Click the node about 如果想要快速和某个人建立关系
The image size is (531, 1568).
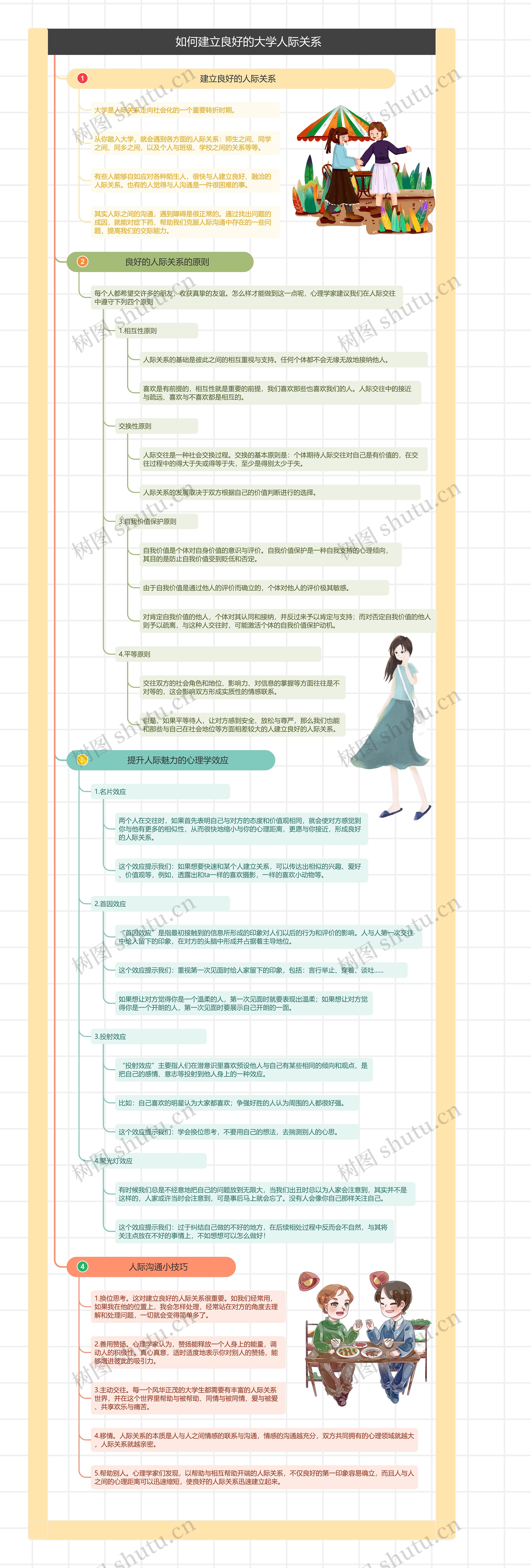pos(242,870)
